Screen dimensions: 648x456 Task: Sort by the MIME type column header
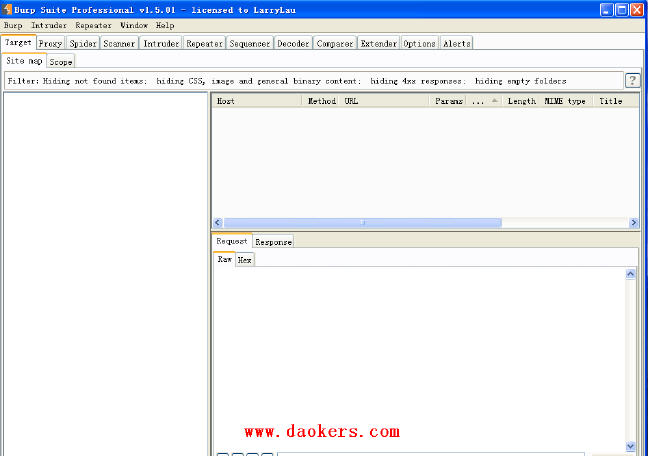click(567, 101)
